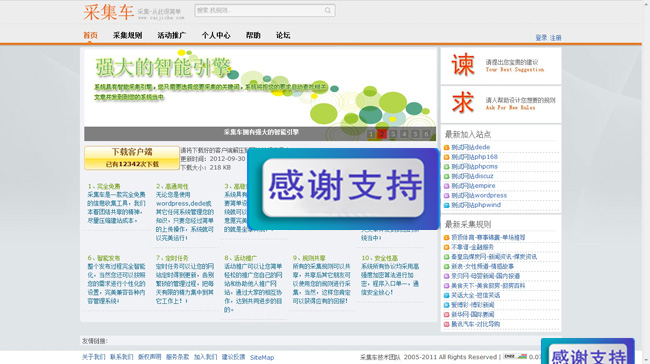This screenshot has height=364, width=650.
Task: Open the 测试网站wordpress link
Action: coord(479,195)
